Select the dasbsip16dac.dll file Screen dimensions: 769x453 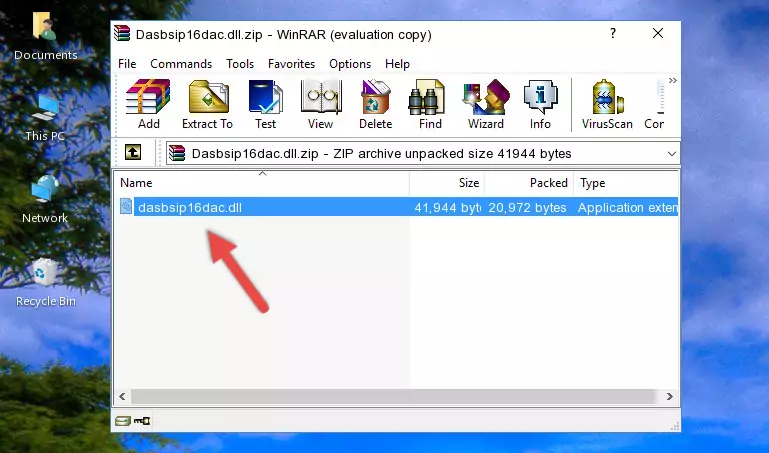tap(397, 207)
